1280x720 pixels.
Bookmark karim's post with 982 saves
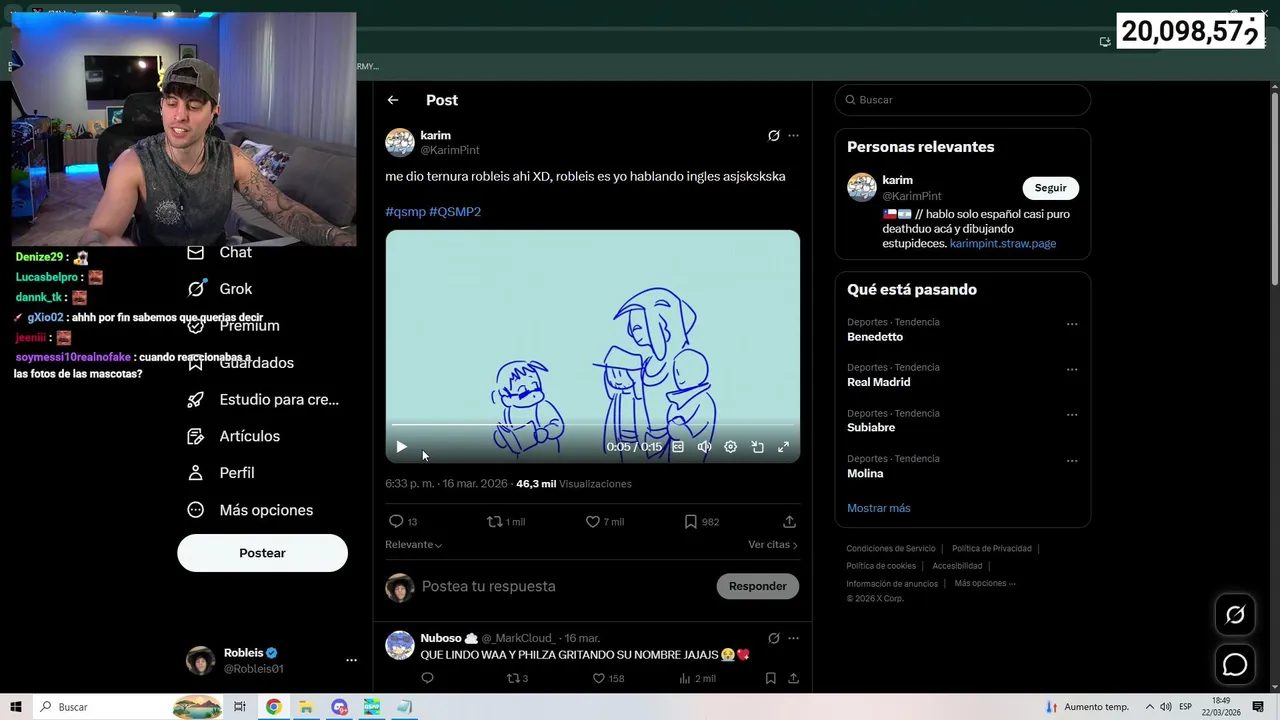[701, 522]
